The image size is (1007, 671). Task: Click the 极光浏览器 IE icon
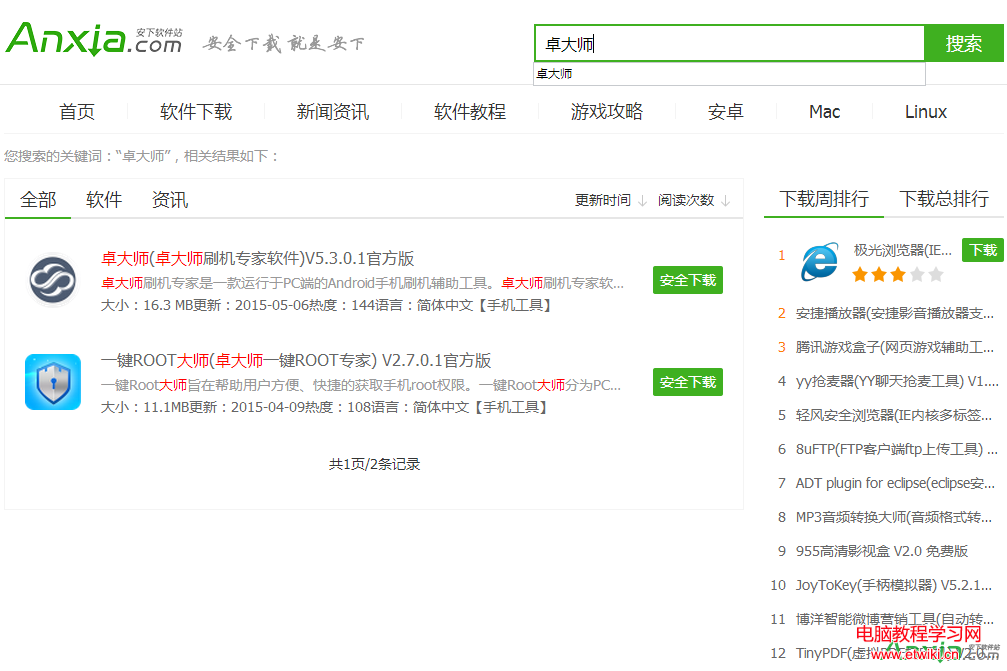coord(819,262)
